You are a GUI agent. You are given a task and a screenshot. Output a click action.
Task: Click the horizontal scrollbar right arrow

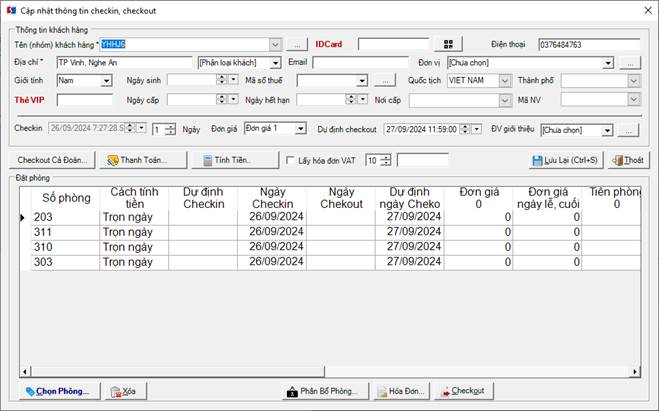635,371
